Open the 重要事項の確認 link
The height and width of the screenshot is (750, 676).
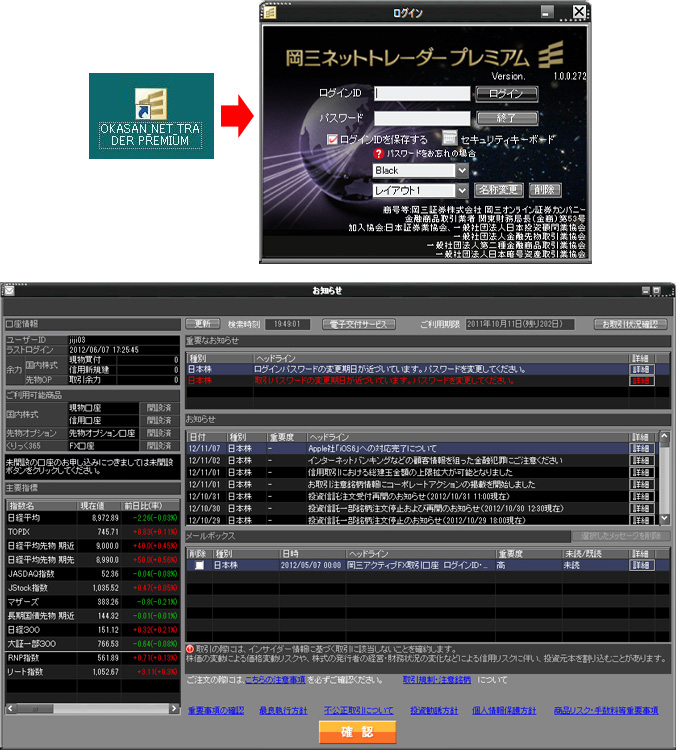pyautogui.click(x=216, y=711)
